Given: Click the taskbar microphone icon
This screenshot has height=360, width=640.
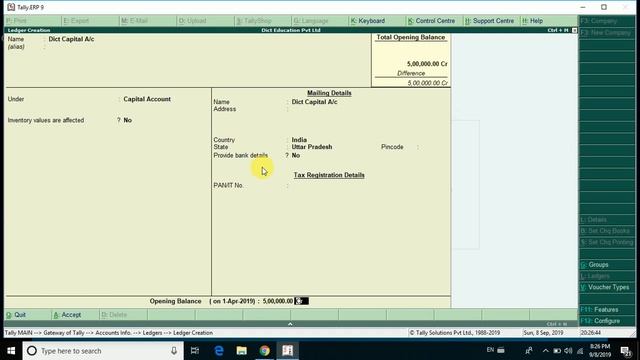Looking at the screenshot, I should point(174,351).
